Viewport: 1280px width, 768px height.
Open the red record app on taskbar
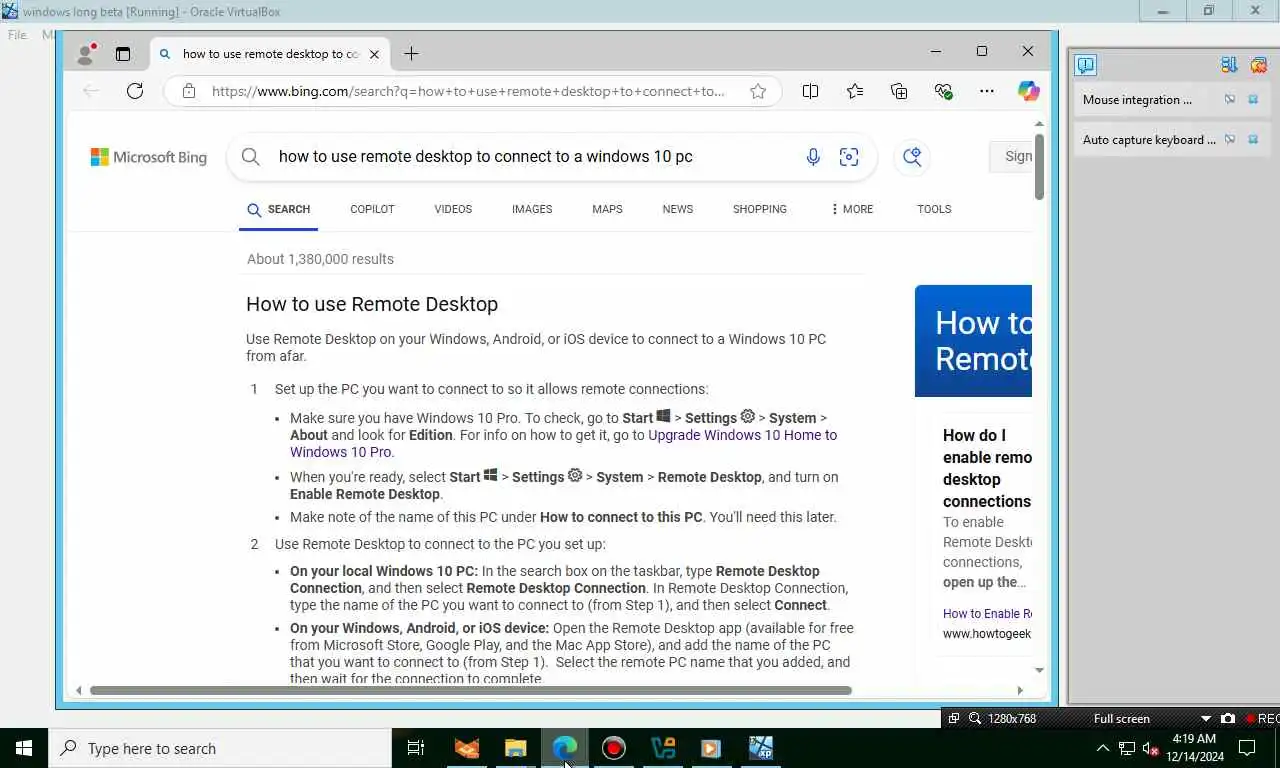(613, 748)
